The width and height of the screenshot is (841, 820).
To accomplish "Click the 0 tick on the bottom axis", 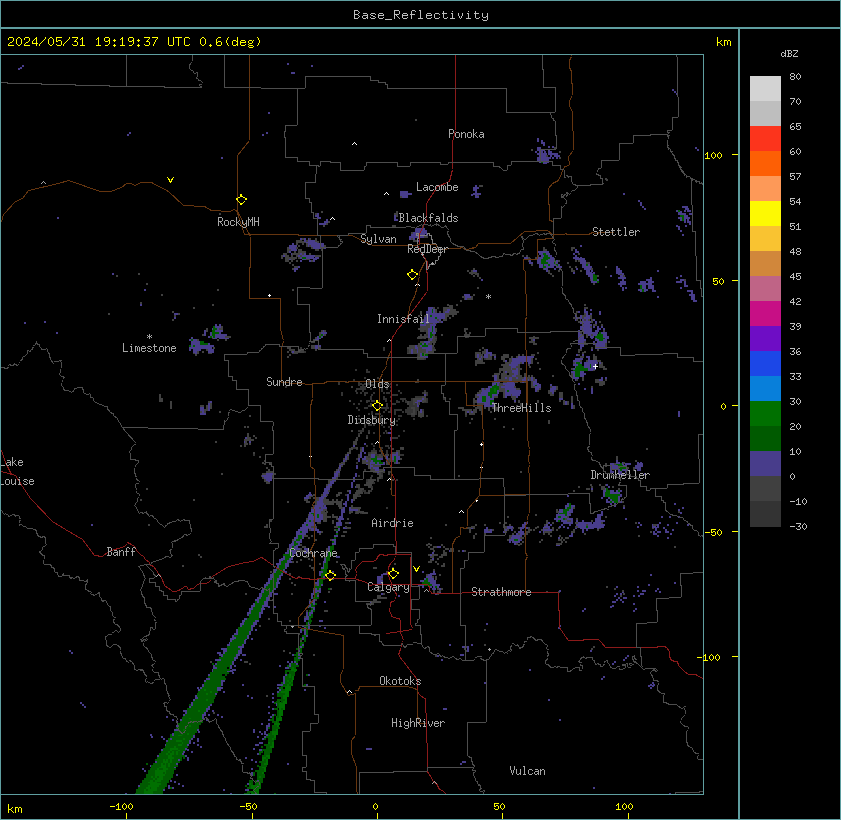I will pyautogui.click(x=375, y=807).
